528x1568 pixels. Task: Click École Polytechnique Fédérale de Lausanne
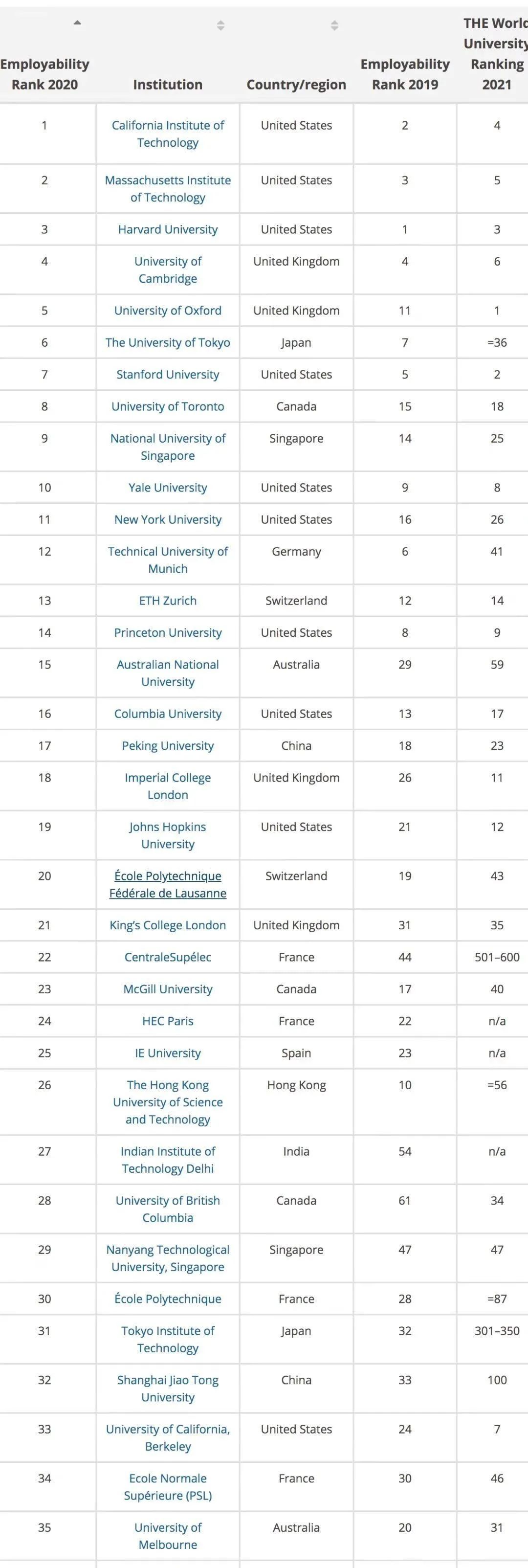click(x=168, y=884)
